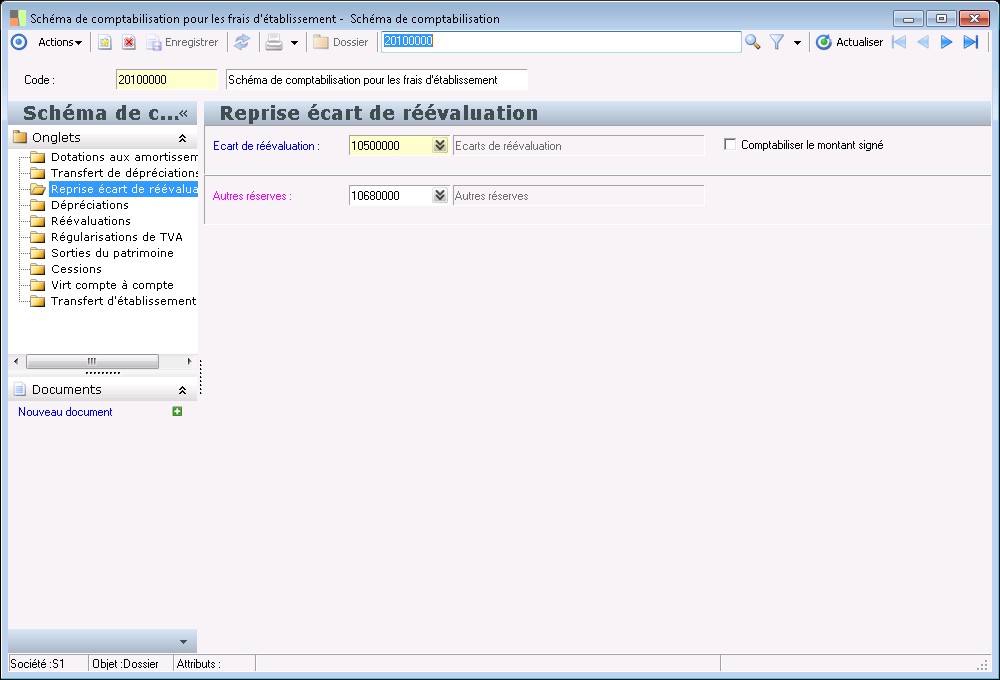Click the Code input field
The height and width of the screenshot is (680, 1000).
[166, 80]
